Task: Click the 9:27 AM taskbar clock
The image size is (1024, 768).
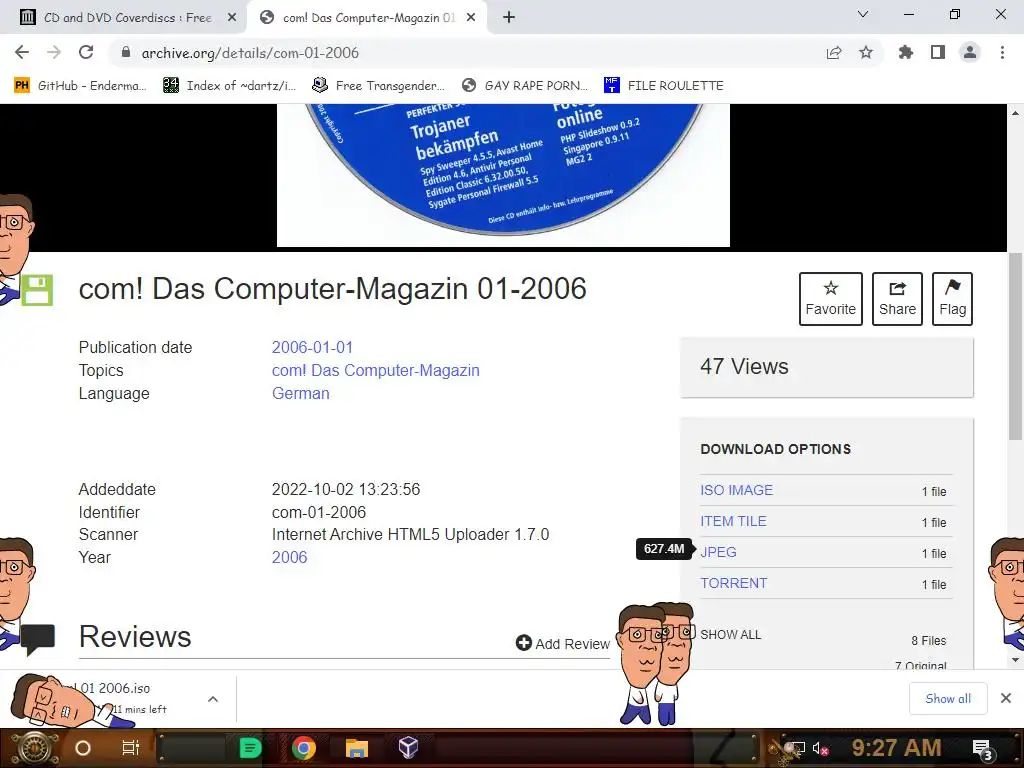Action: pos(896,747)
